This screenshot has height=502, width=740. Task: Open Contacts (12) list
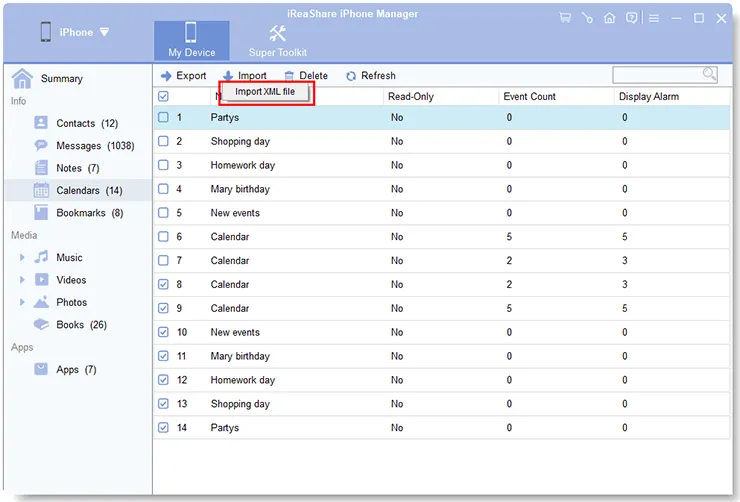[87, 123]
